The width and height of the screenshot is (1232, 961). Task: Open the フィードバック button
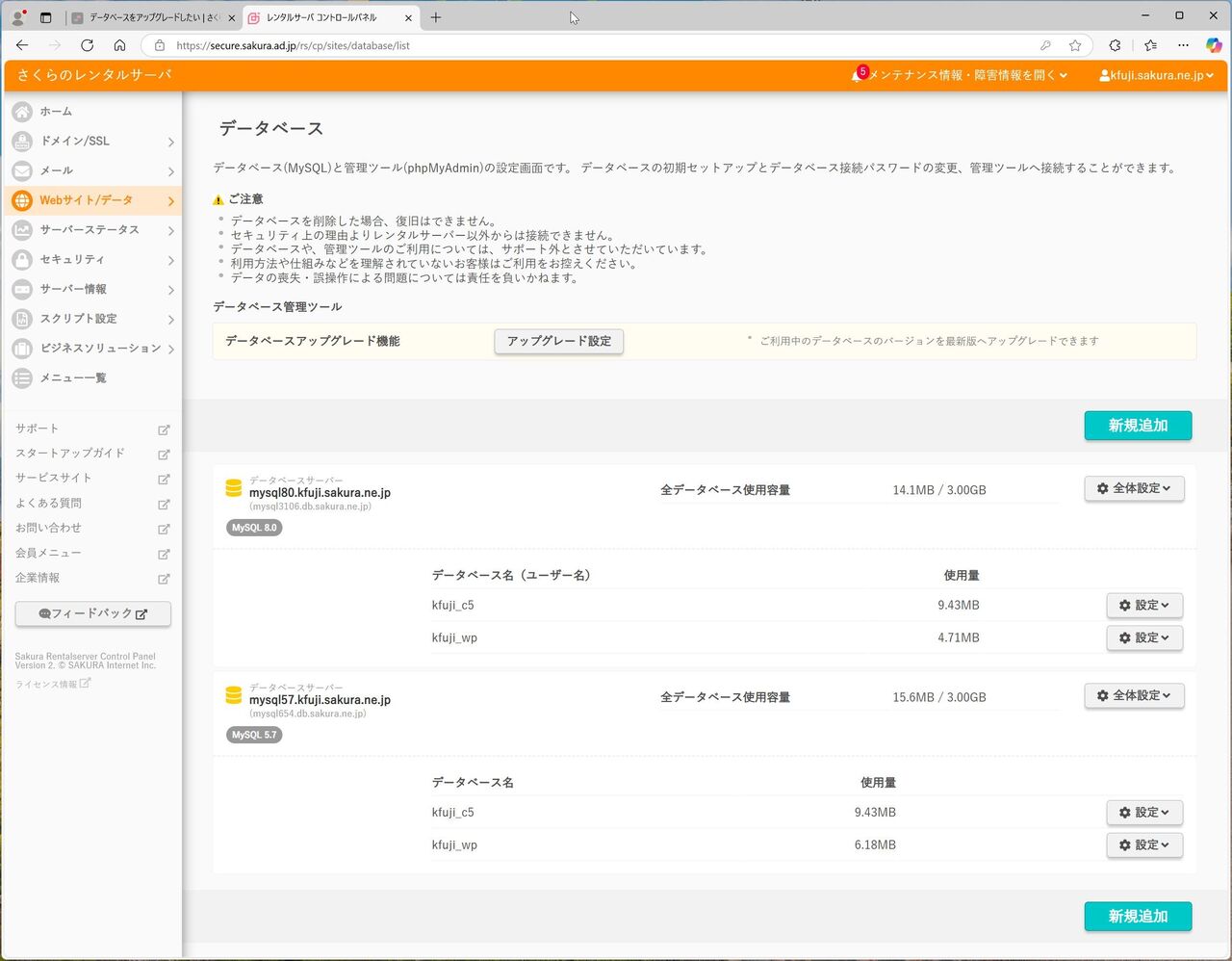93,613
